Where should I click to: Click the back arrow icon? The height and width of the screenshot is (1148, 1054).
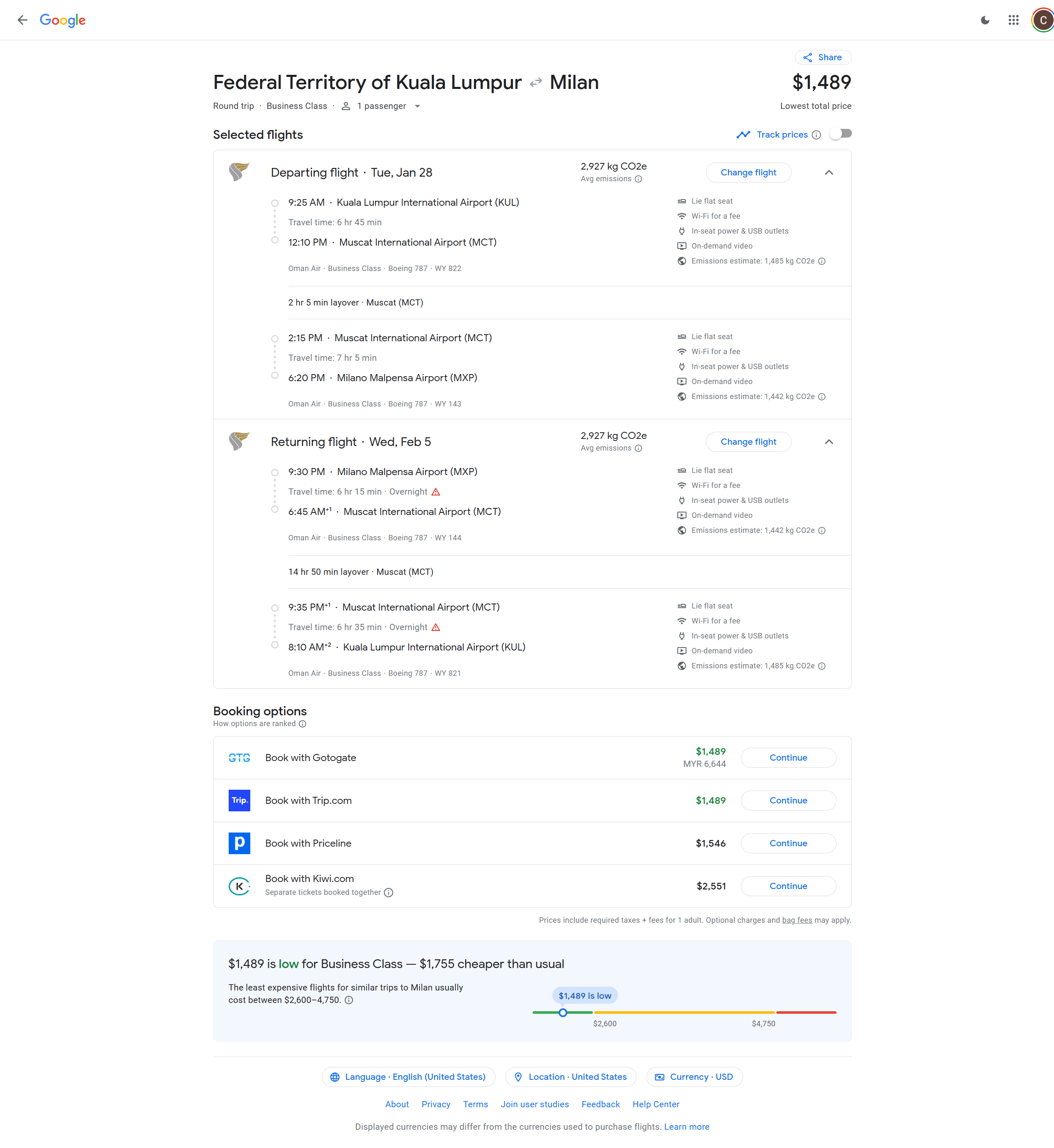[x=22, y=20]
